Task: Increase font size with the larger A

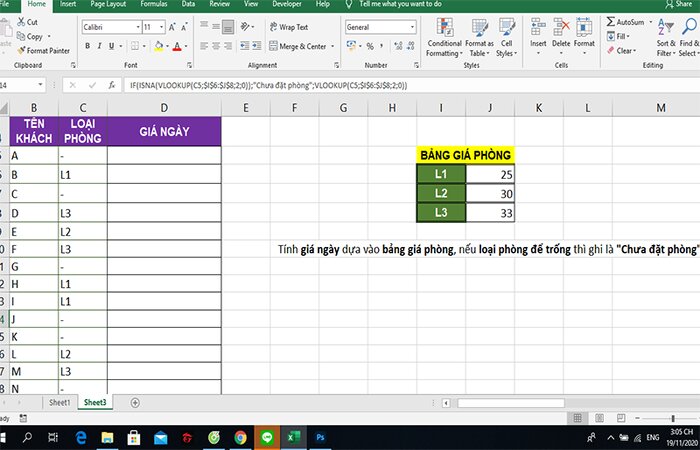Action: pyautogui.click(x=172, y=27)
